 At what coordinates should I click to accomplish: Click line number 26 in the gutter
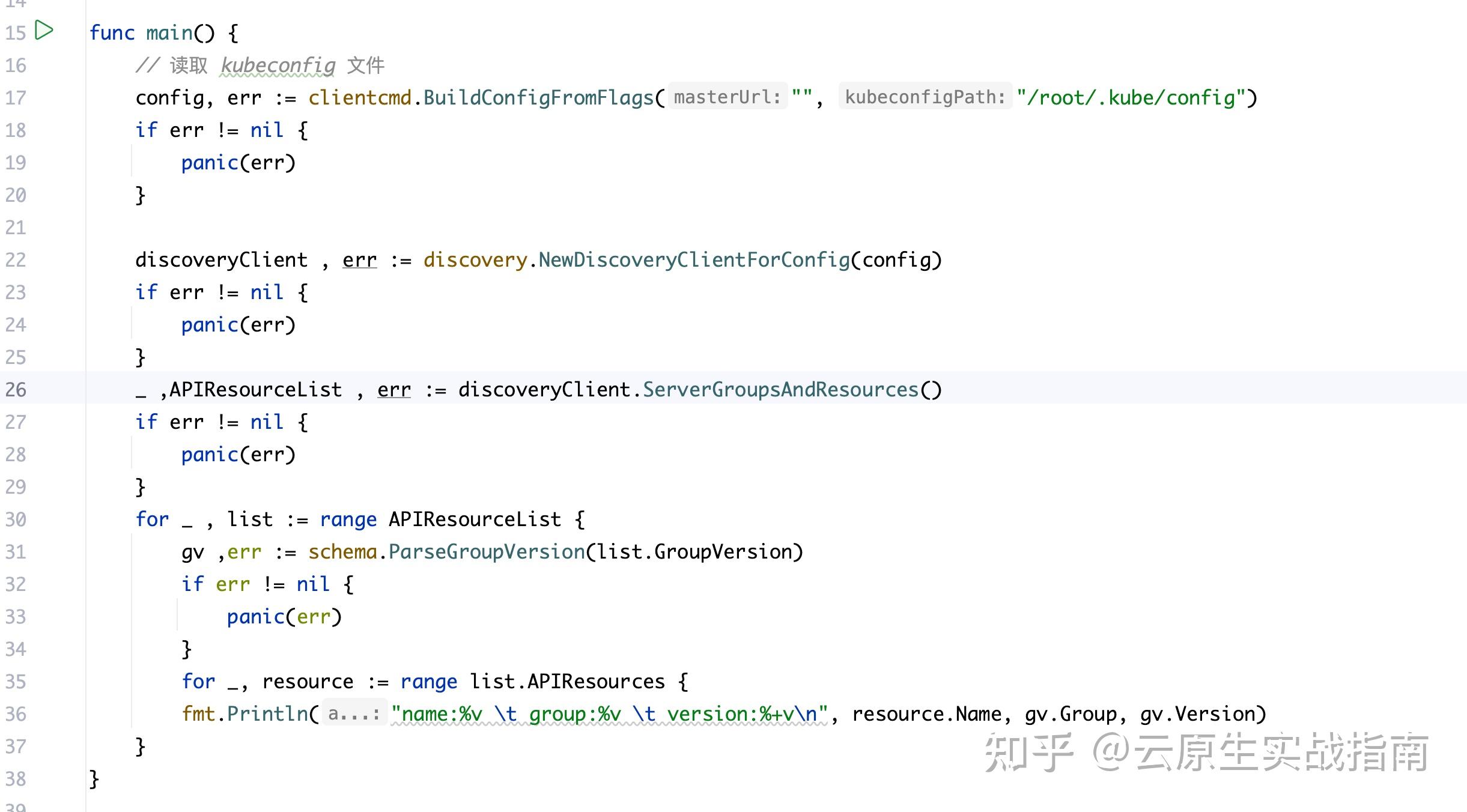pyautogui.click(x=16, y=390)
